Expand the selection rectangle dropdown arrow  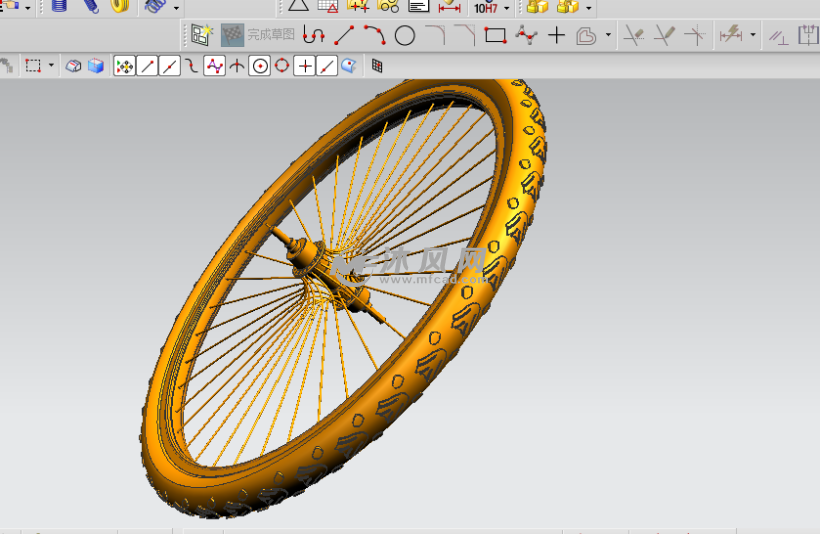[x=51, y=65]
